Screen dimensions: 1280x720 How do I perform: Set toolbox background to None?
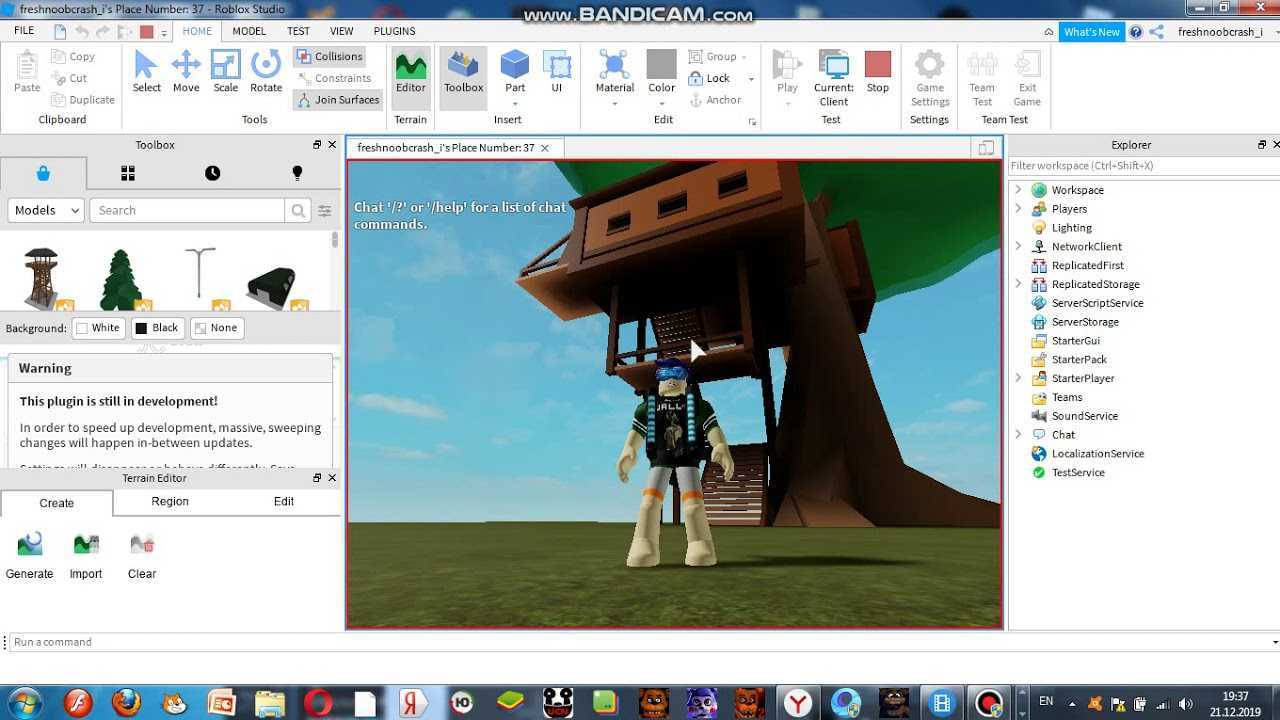click(x=216, y=328)
